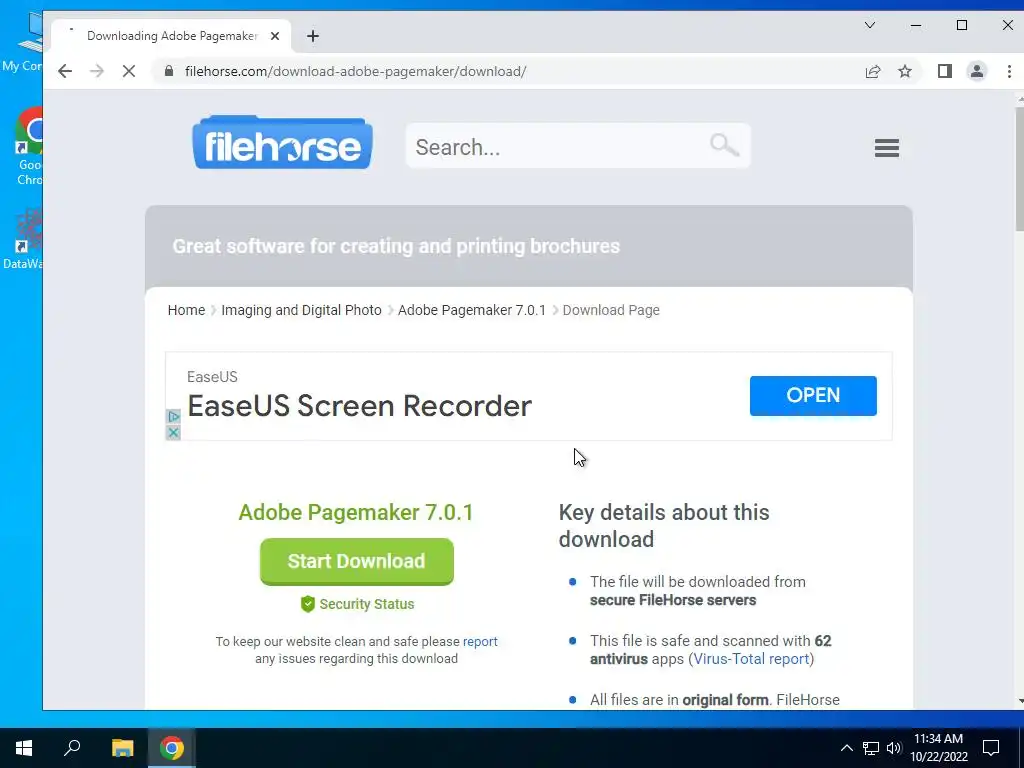This screenshot has width=1024, height=768.
Task: Open the Virus-Total report link
Action: pyautogui.click(x=751, y=659)
